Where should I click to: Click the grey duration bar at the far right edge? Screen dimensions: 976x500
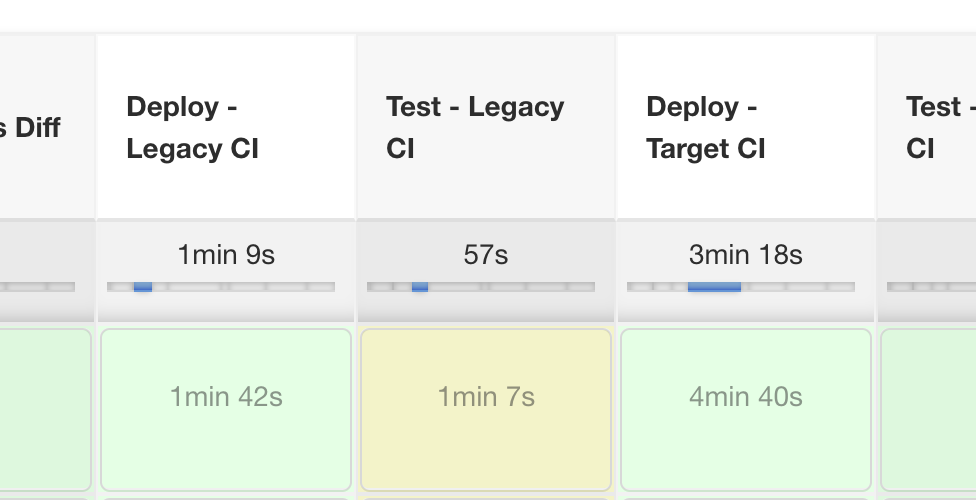[931, 287]
